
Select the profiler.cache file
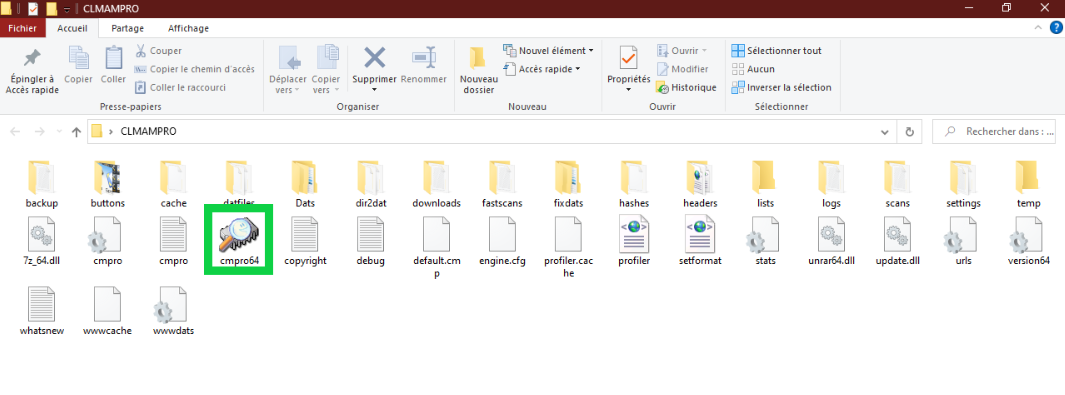[x=568, y=248]
